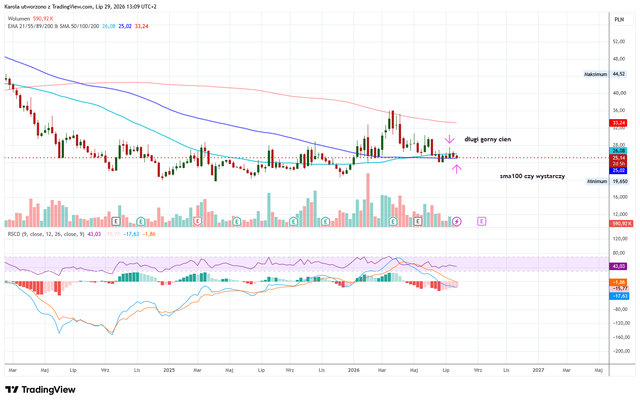Click the -200,00 oscillator scale label
Viewport: 640px width, 403px height.
pos(620,351)
